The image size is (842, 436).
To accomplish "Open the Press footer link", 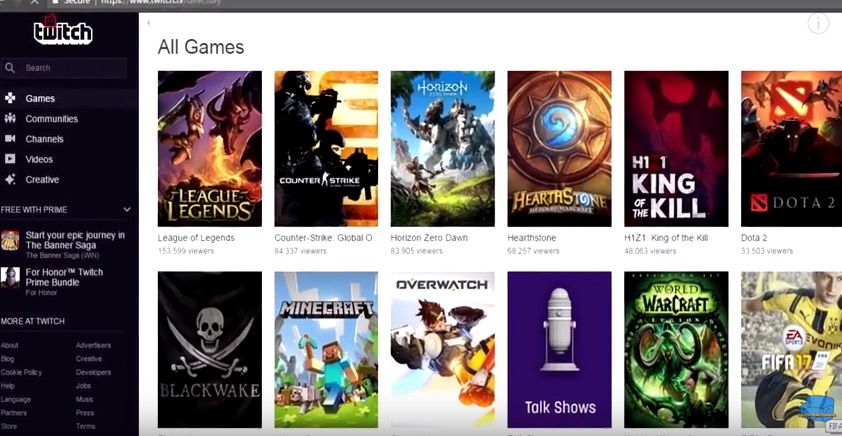I will [x=85, y=413].
